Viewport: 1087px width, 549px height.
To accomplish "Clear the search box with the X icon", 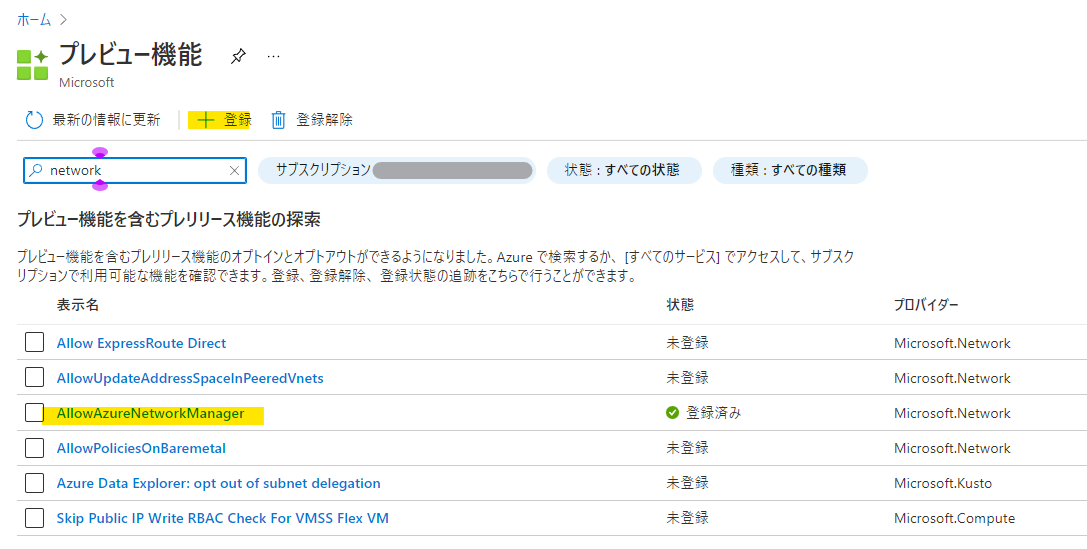I will point(234,171).
